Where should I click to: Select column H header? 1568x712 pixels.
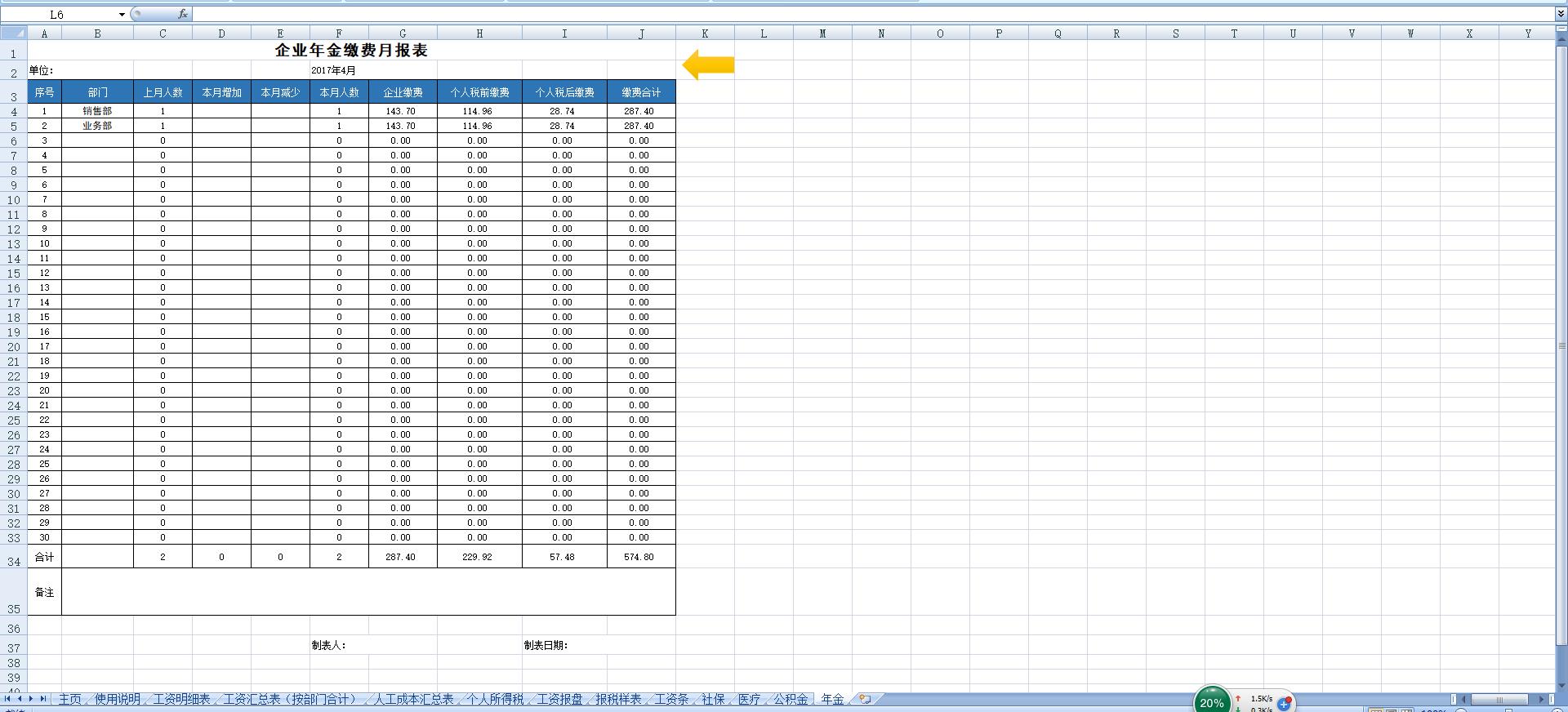pyautogui.click(x=479, y=33)
